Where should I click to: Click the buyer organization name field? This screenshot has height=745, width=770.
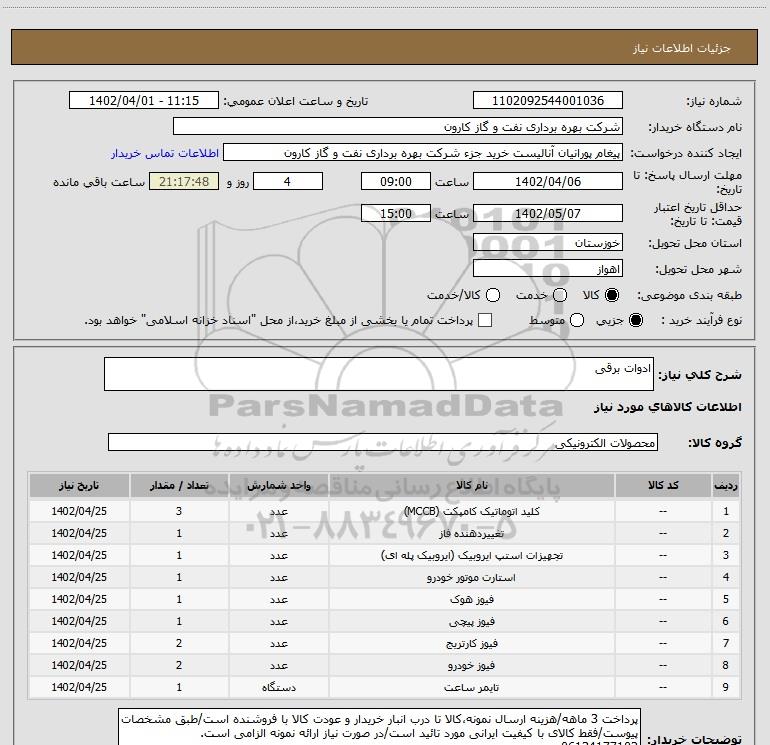pyautogui.click(x=398, y=127)
